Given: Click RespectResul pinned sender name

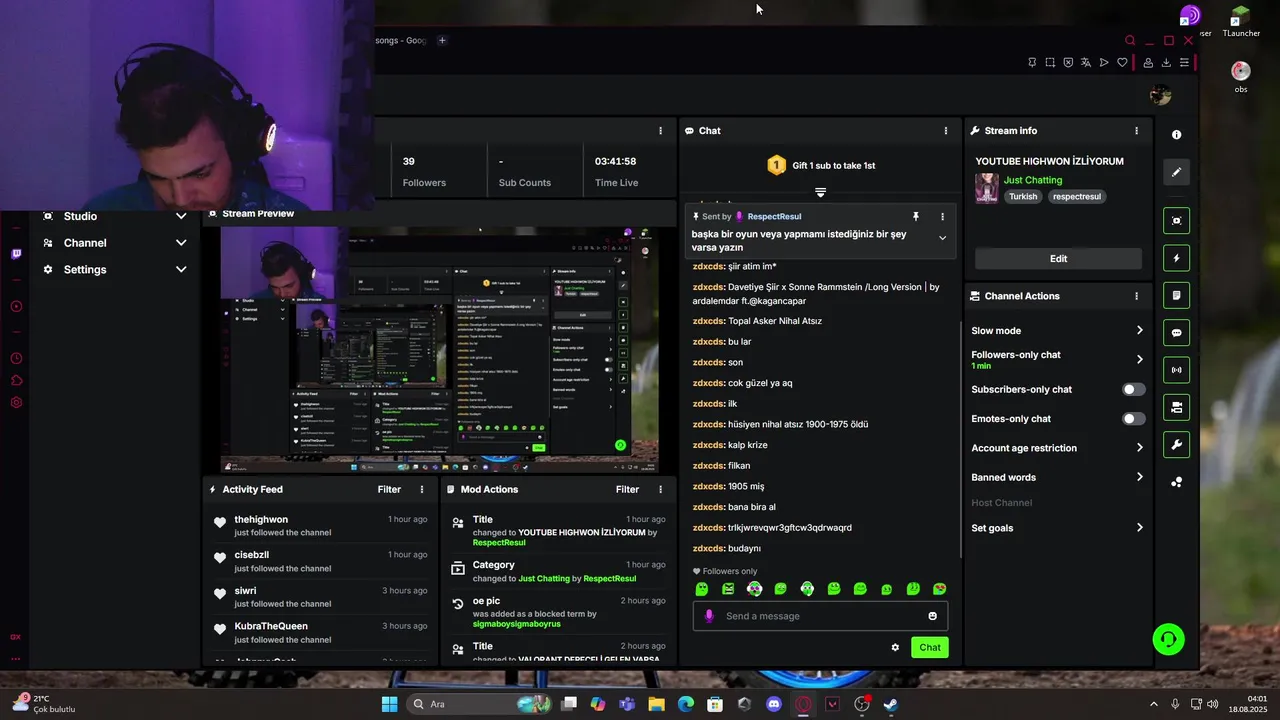Looking at the screenshot, I should [x=774, y=217].
